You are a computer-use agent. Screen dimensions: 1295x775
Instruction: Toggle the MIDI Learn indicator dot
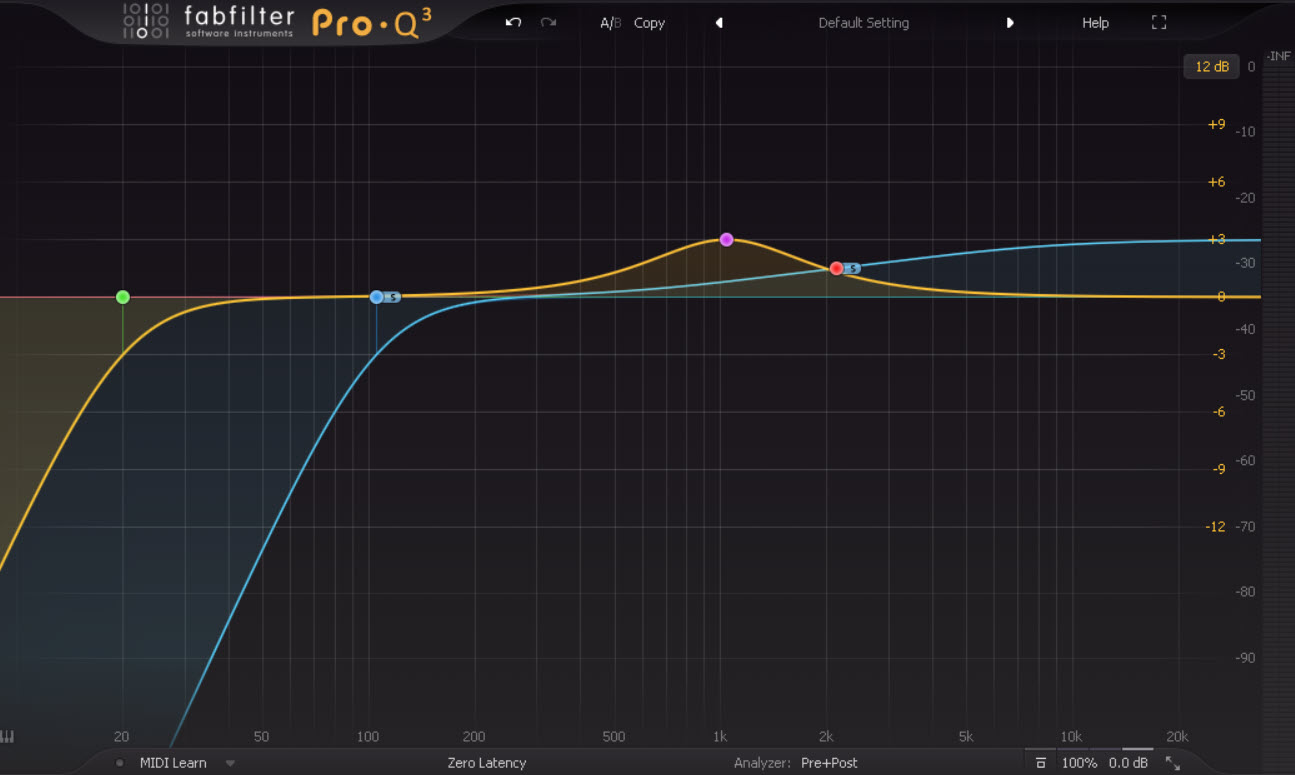pyautogui.click(x=120, y=763)
